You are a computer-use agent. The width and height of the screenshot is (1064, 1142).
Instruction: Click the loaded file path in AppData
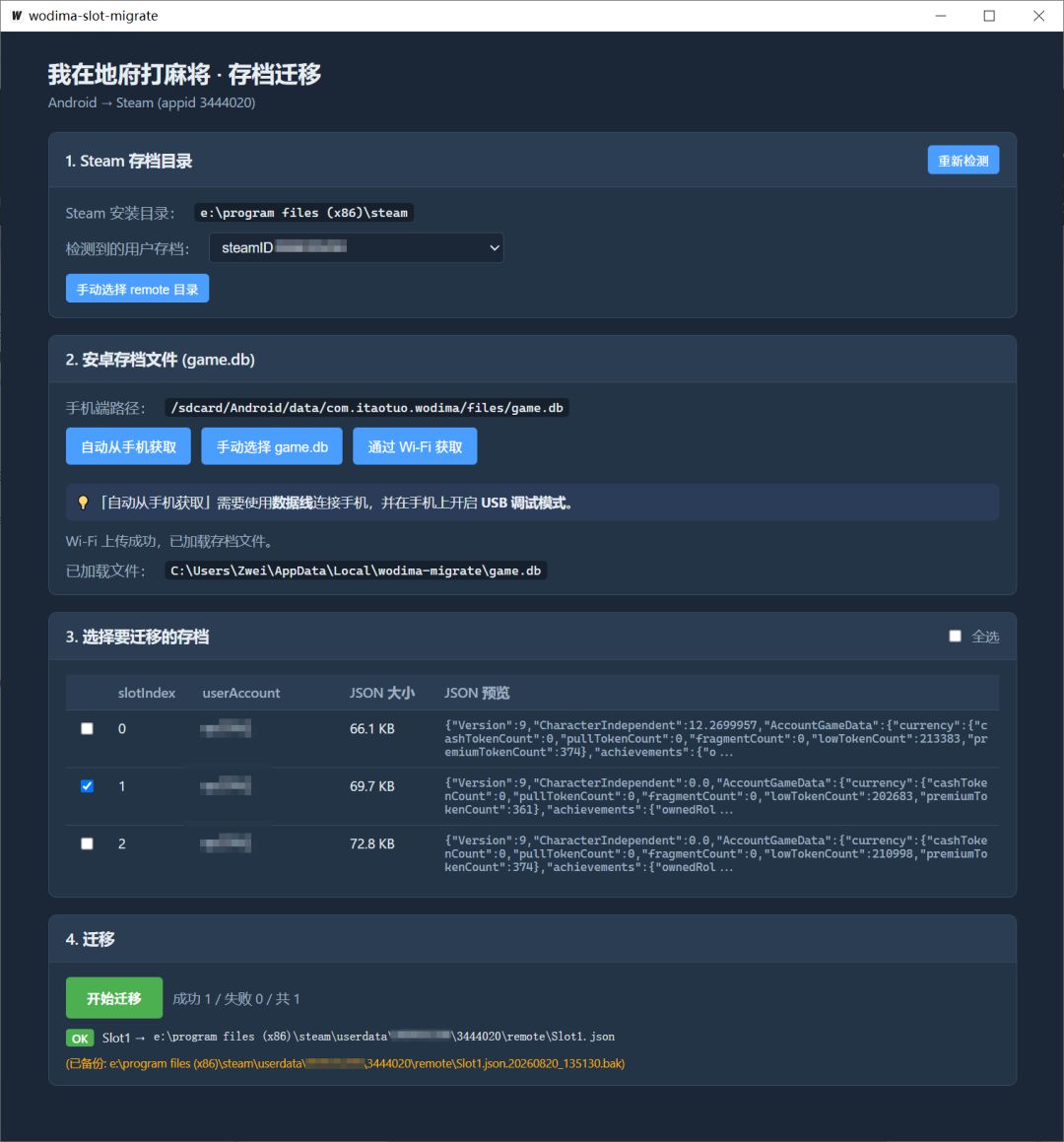356,571
